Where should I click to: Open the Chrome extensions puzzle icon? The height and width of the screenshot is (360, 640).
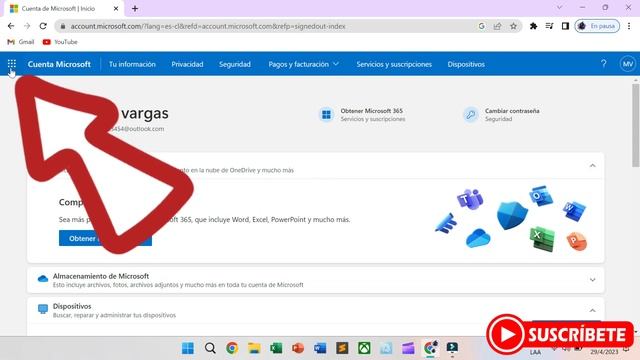533,26
